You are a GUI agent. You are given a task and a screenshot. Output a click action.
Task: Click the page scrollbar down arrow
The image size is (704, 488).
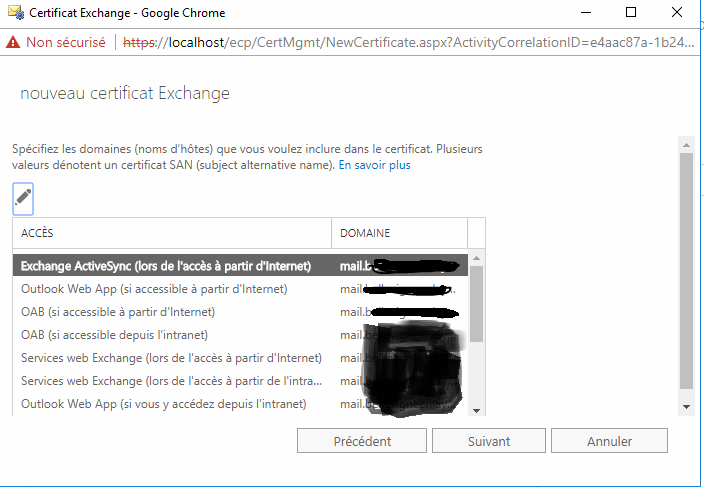point(686,407)
